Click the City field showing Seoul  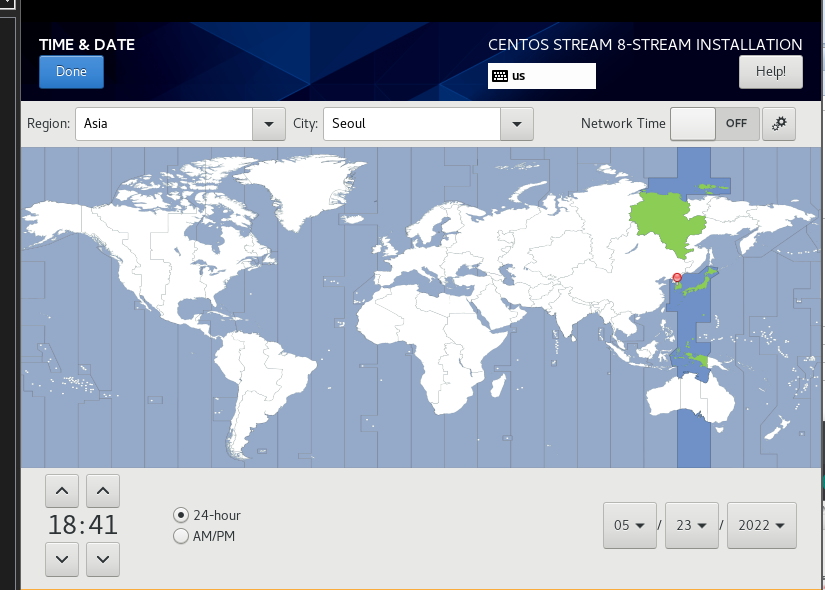(x=412, y=124)
